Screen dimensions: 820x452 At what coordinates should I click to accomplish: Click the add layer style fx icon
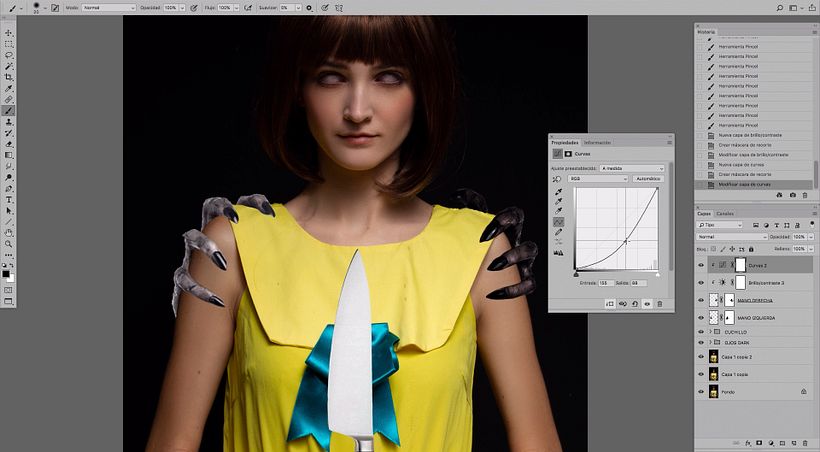[748, 443]
